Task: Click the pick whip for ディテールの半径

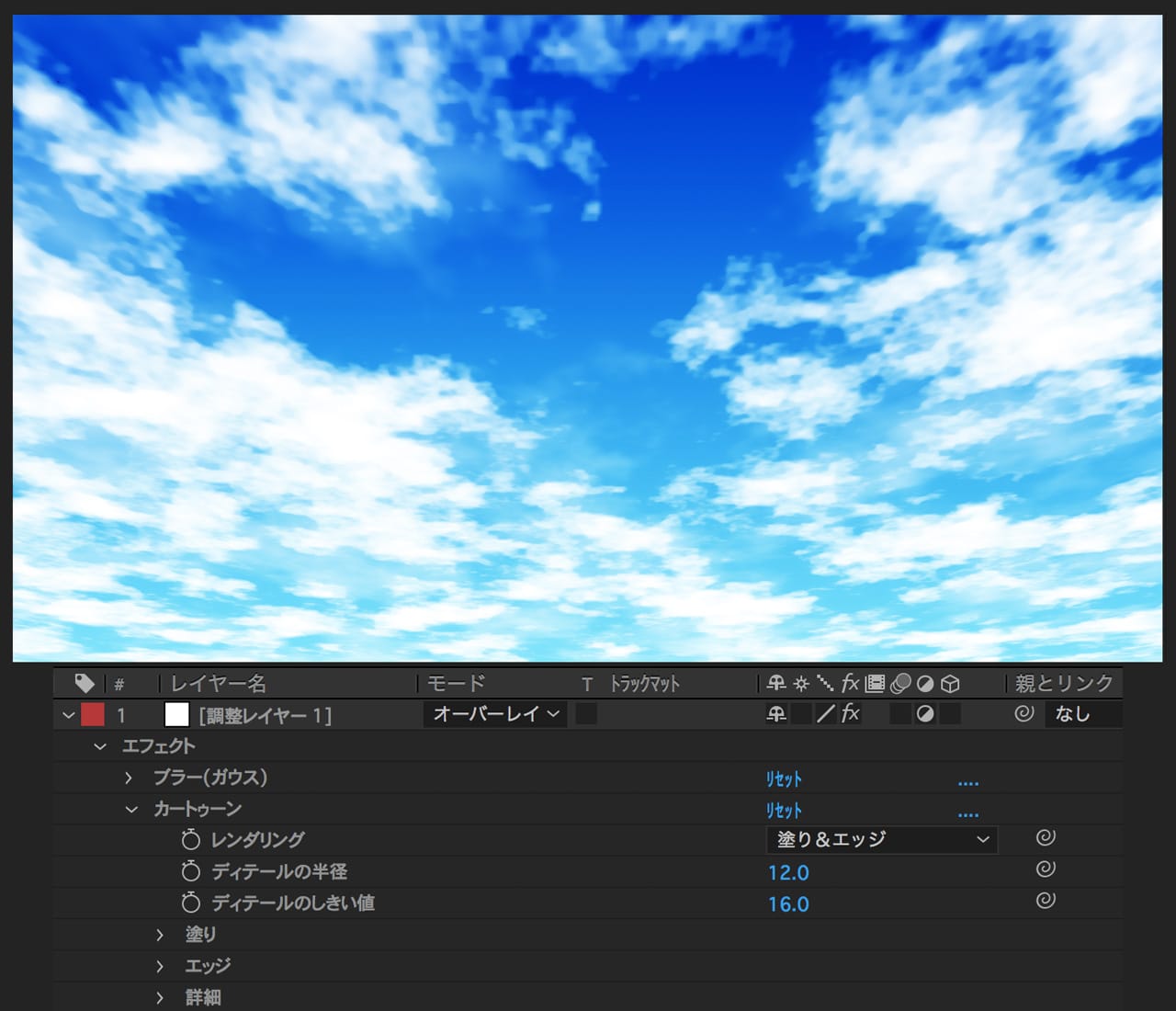Action: (1045, 869)
